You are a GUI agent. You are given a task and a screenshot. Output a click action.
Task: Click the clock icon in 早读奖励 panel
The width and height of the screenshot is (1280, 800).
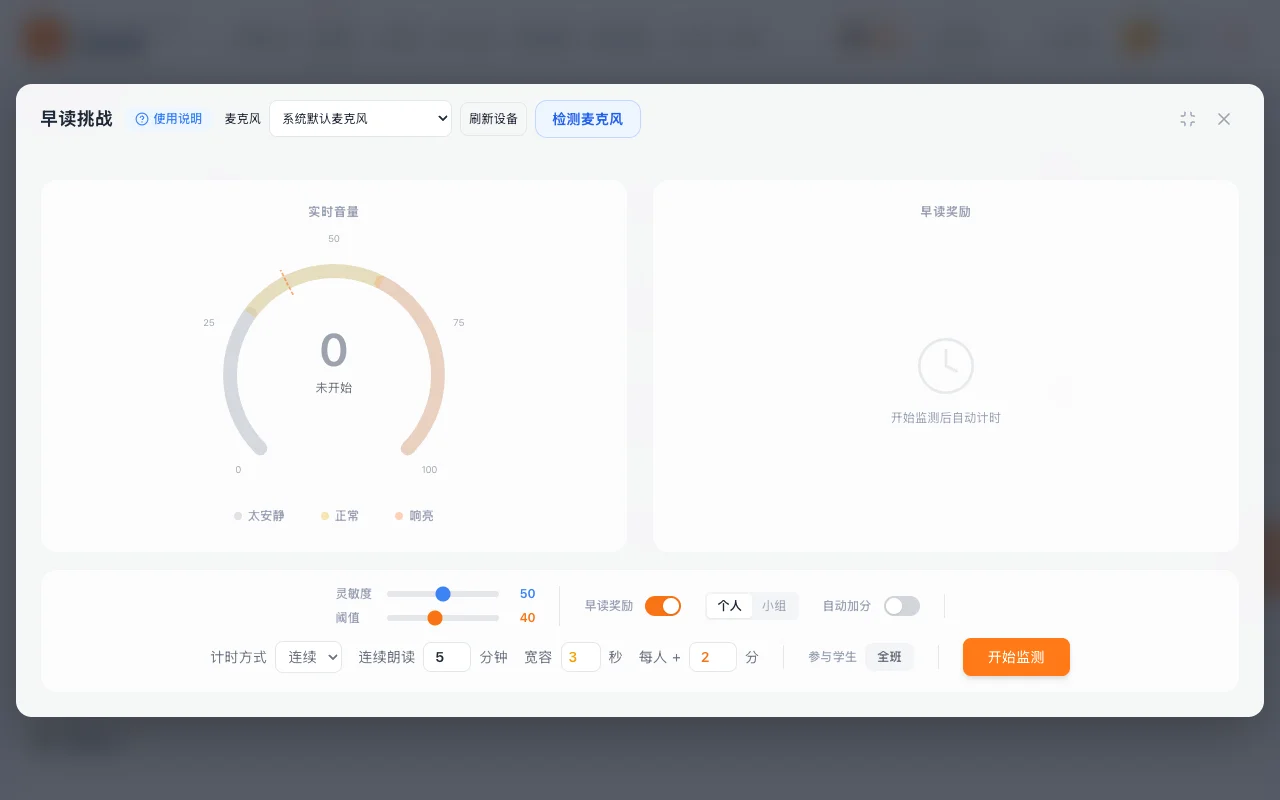[946, 366]
